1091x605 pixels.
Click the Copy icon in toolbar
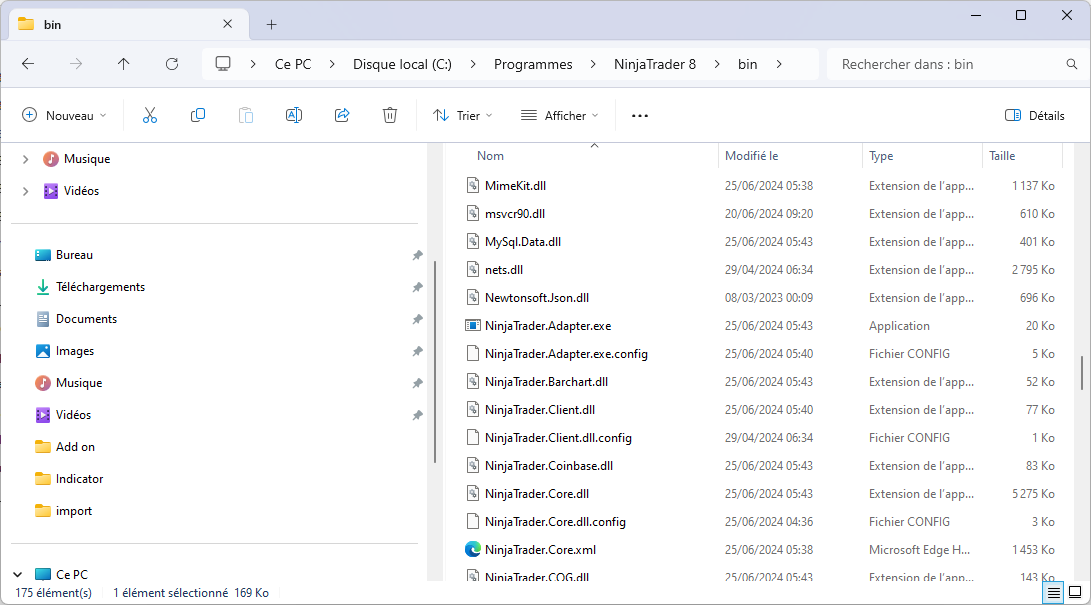(x=198, y=115)
